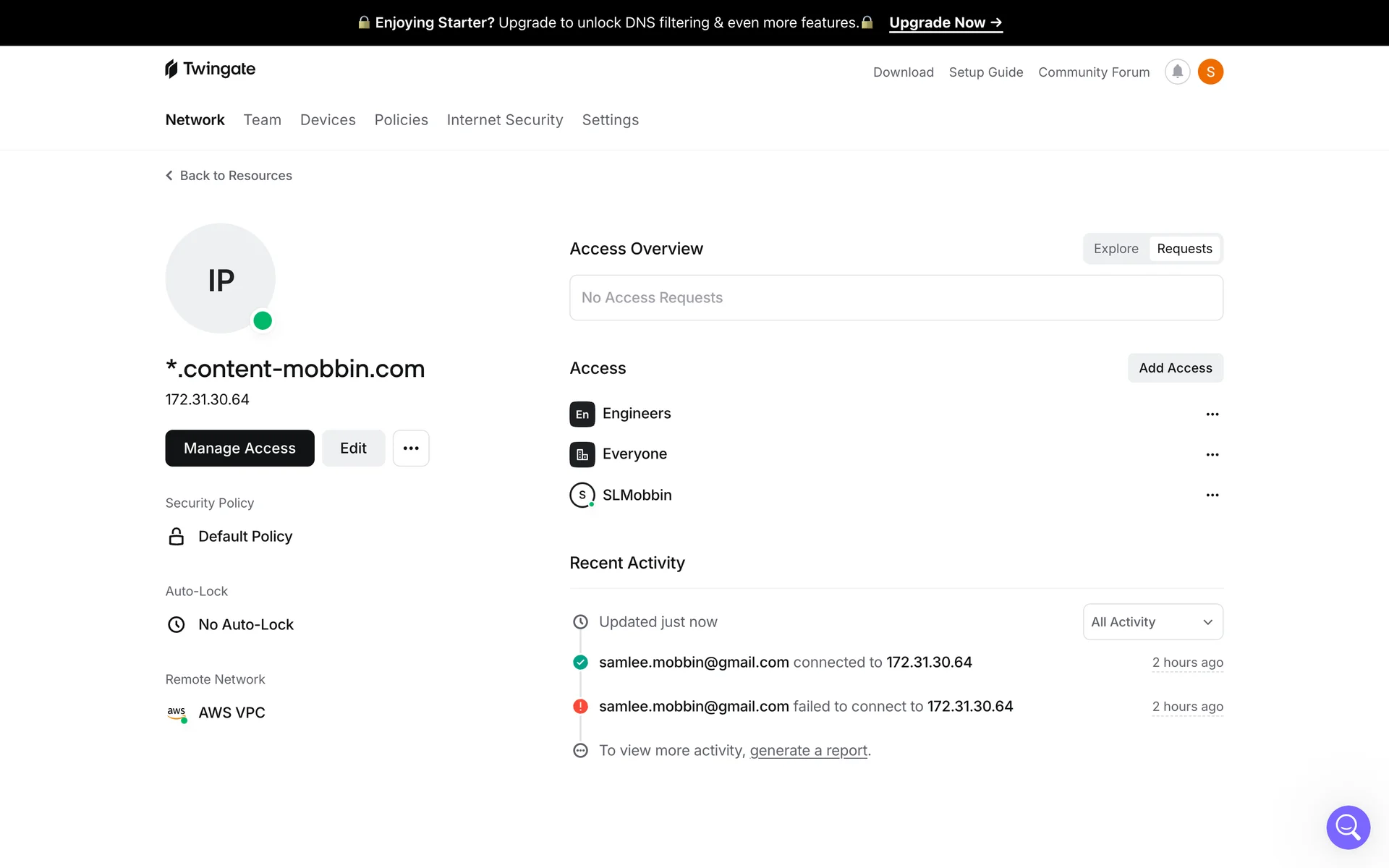Click the Twingate logo
This screenshot has width=1389, height=868.
[211, 69]
